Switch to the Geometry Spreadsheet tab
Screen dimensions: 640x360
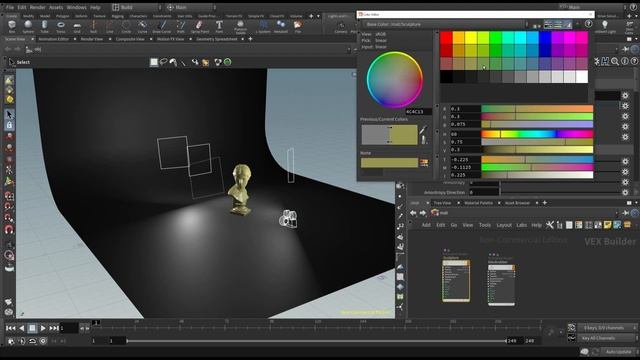(216, 39)
